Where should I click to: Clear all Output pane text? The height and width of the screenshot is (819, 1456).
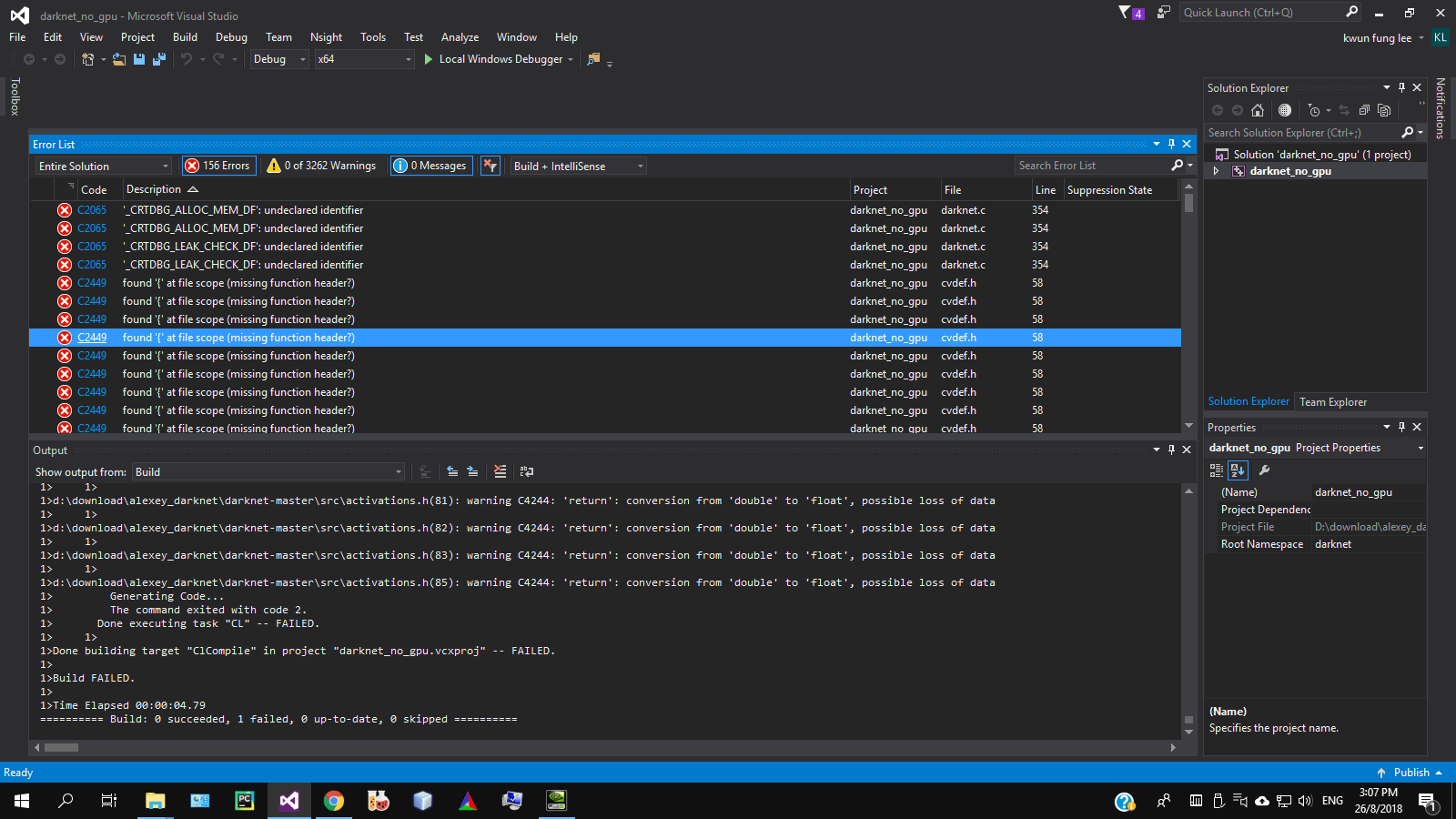point(500,471)
